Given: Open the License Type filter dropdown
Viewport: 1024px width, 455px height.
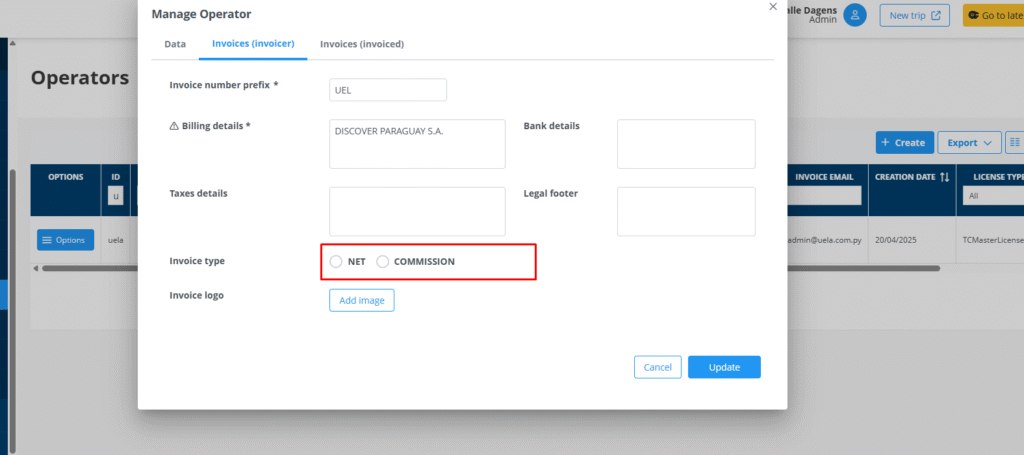Looking at the screenshot, I should pyautogui.click(x=992, y=196).
